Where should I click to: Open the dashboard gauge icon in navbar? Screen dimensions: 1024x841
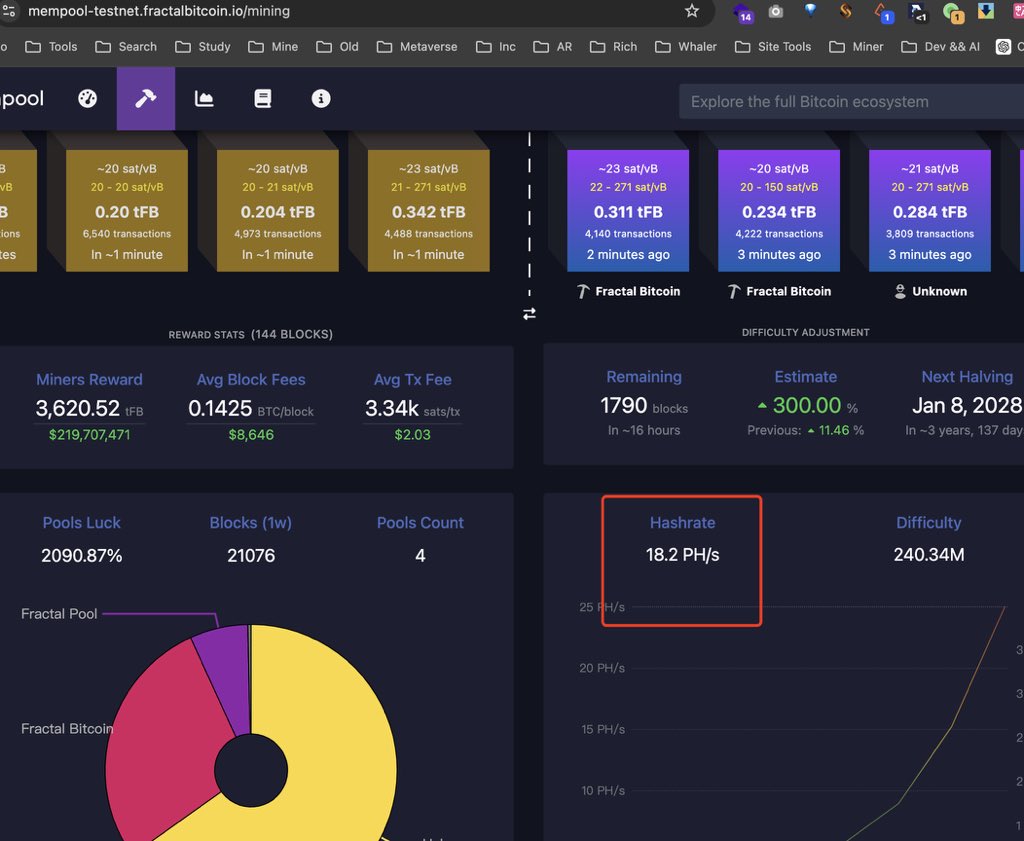(88, 99)
